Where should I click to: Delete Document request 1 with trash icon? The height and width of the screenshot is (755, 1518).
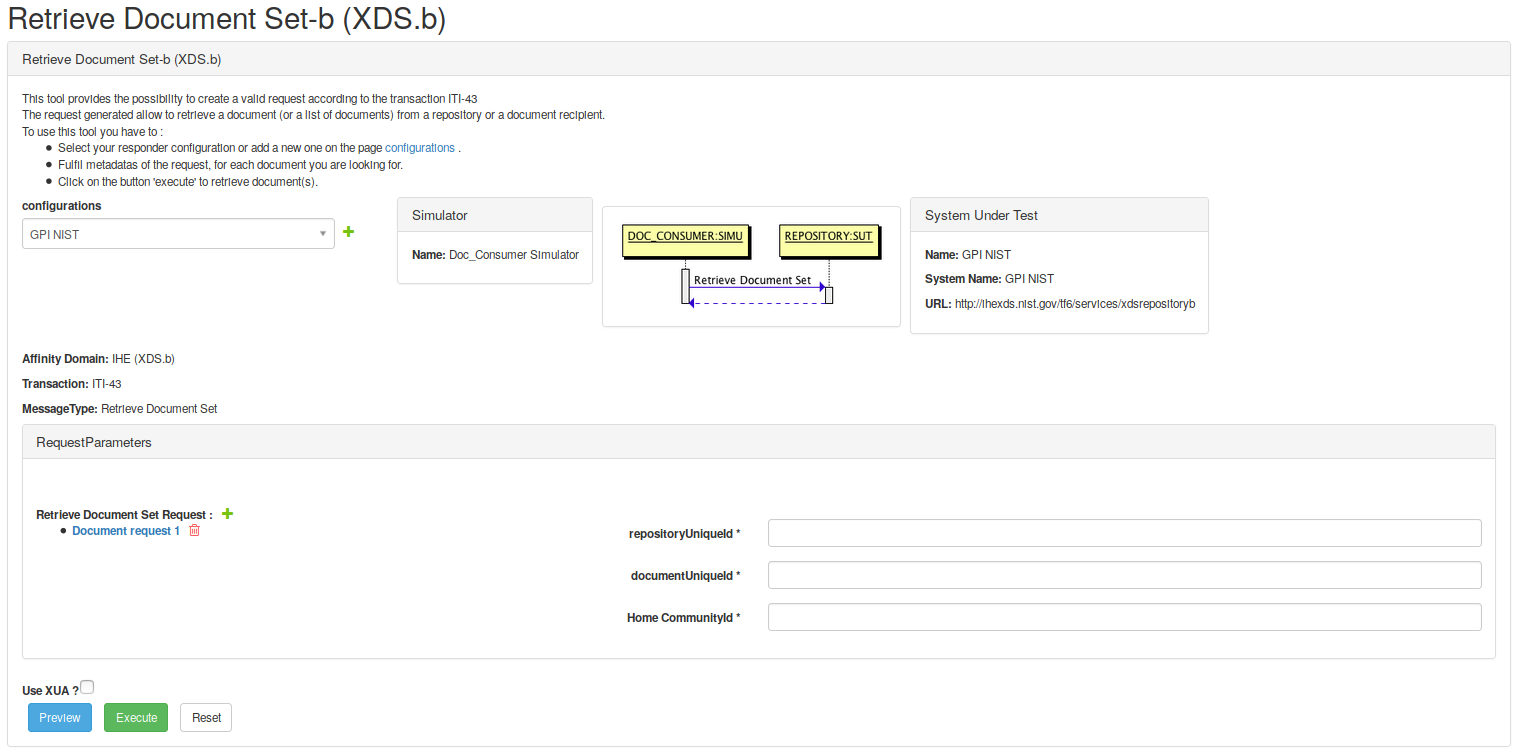tap(195, 531)
